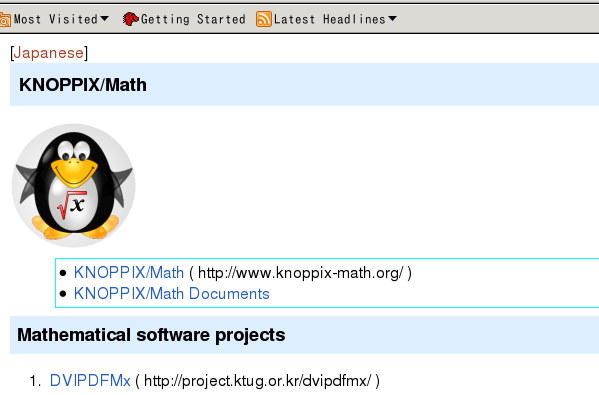Switch to the Japanese page link
Image resolution: width=599 pixels, height=395 pixels.
(49, 53)
